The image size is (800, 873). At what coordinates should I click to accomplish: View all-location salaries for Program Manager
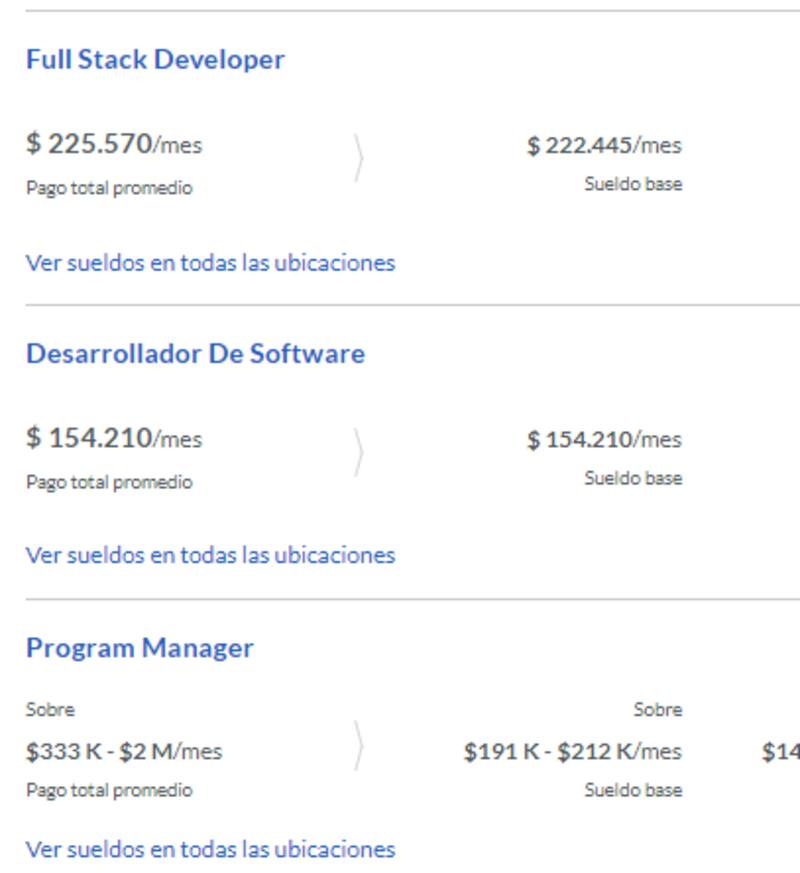pyautogui.click(x=210, y=849)
